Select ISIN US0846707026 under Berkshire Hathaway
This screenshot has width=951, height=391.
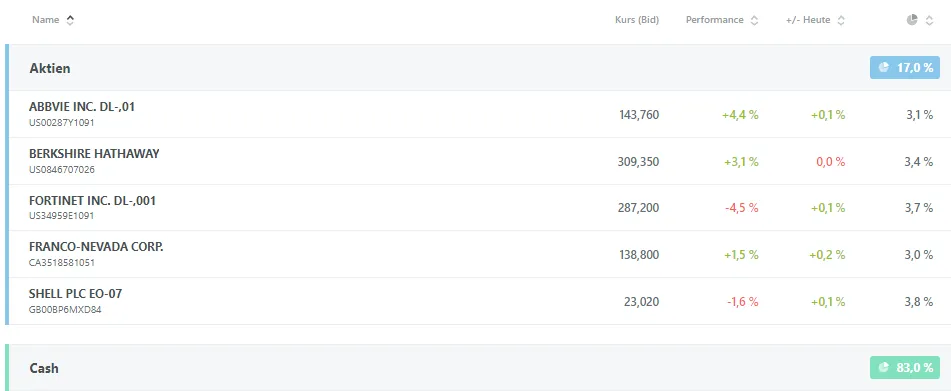click(x=62, y=170)
